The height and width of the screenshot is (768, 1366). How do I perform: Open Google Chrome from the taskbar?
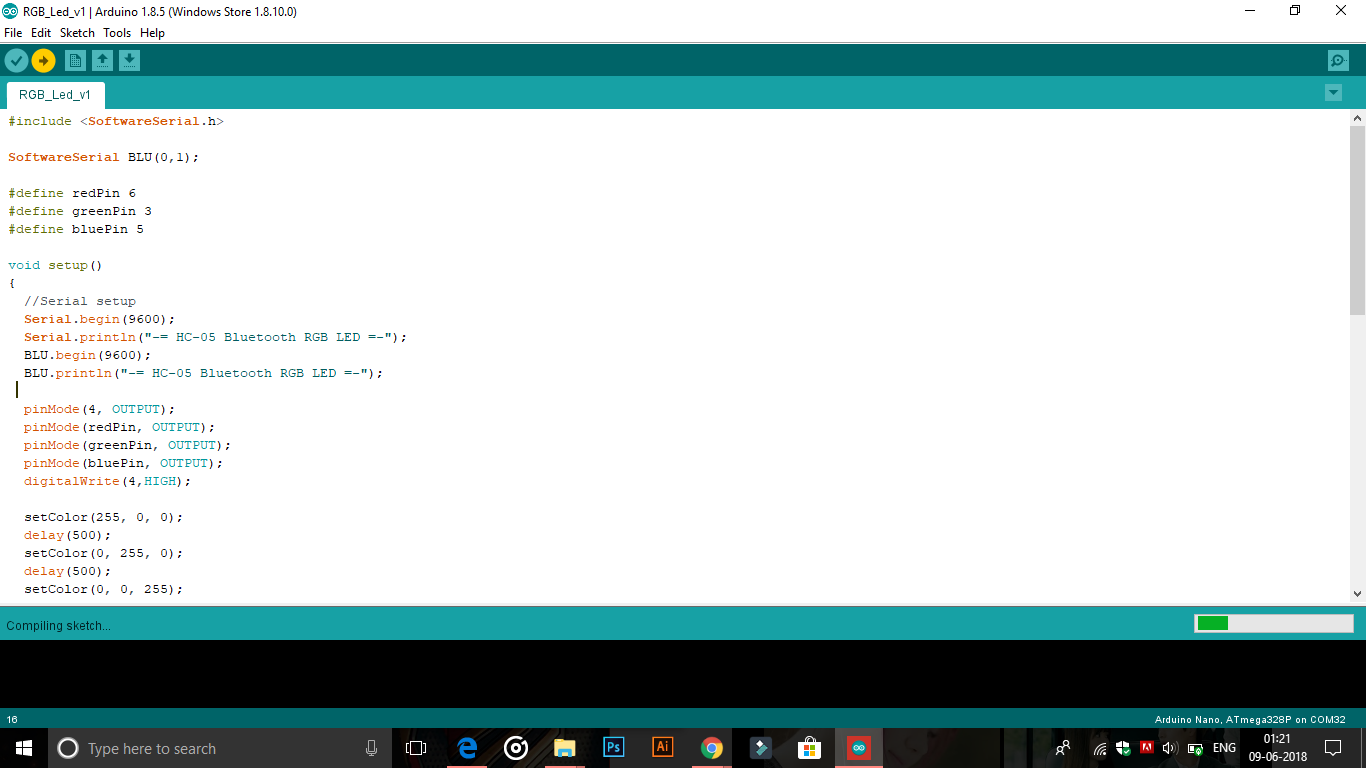[x=710, y=747]
